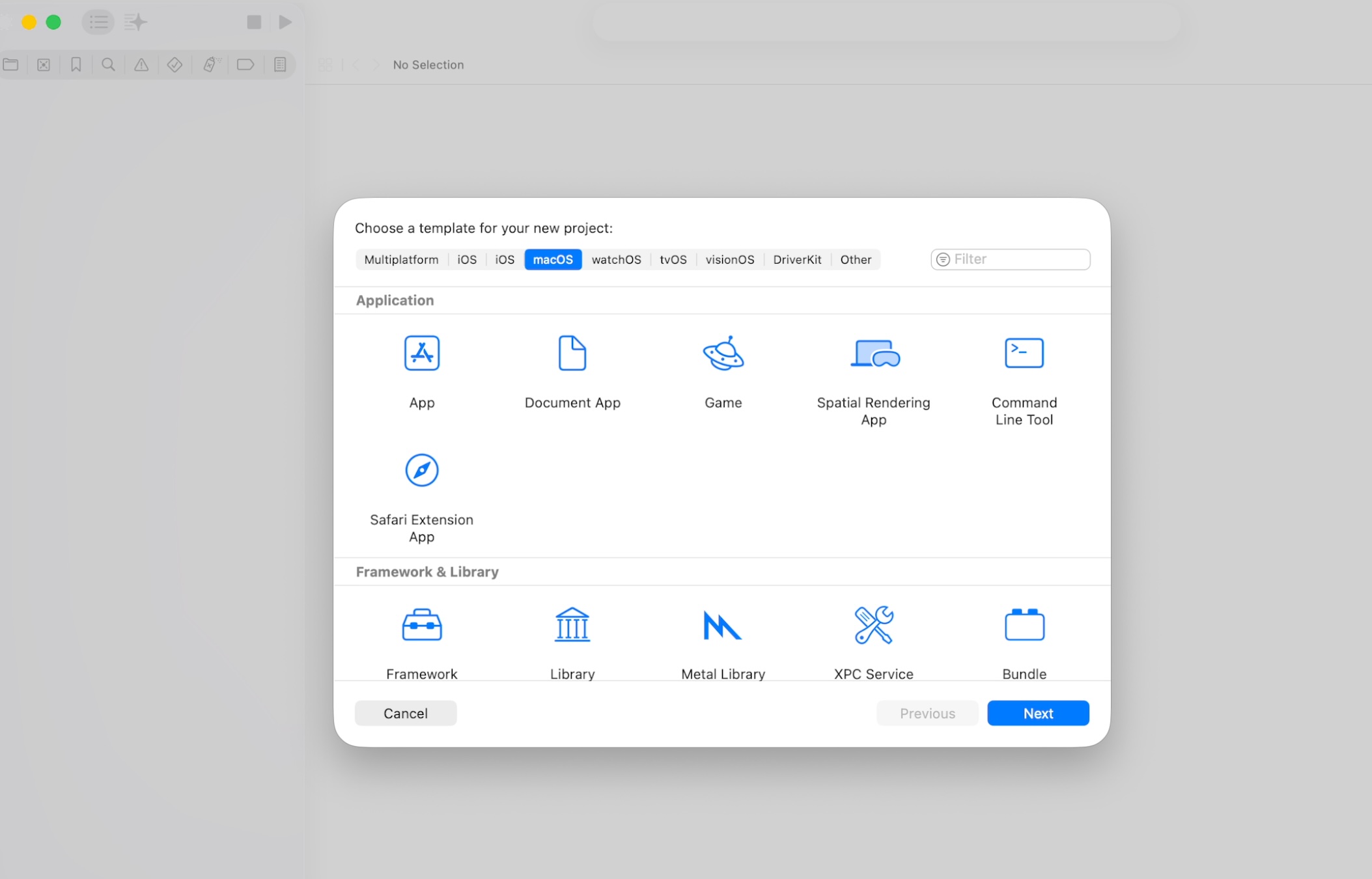Image resolution: width=1372 pixels, height=879 pixels.
Task: Pick the Game template icon
Action: pos(723,354)
